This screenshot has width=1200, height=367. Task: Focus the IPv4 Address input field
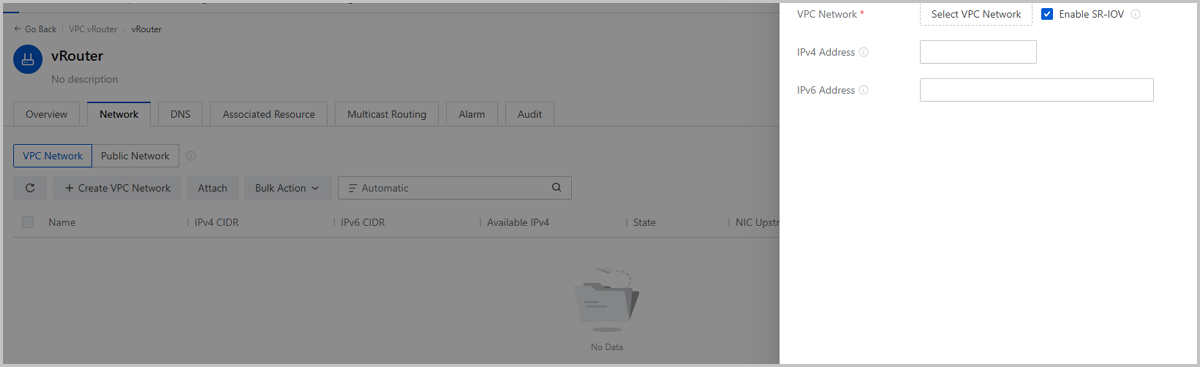(x=978, y=52)
